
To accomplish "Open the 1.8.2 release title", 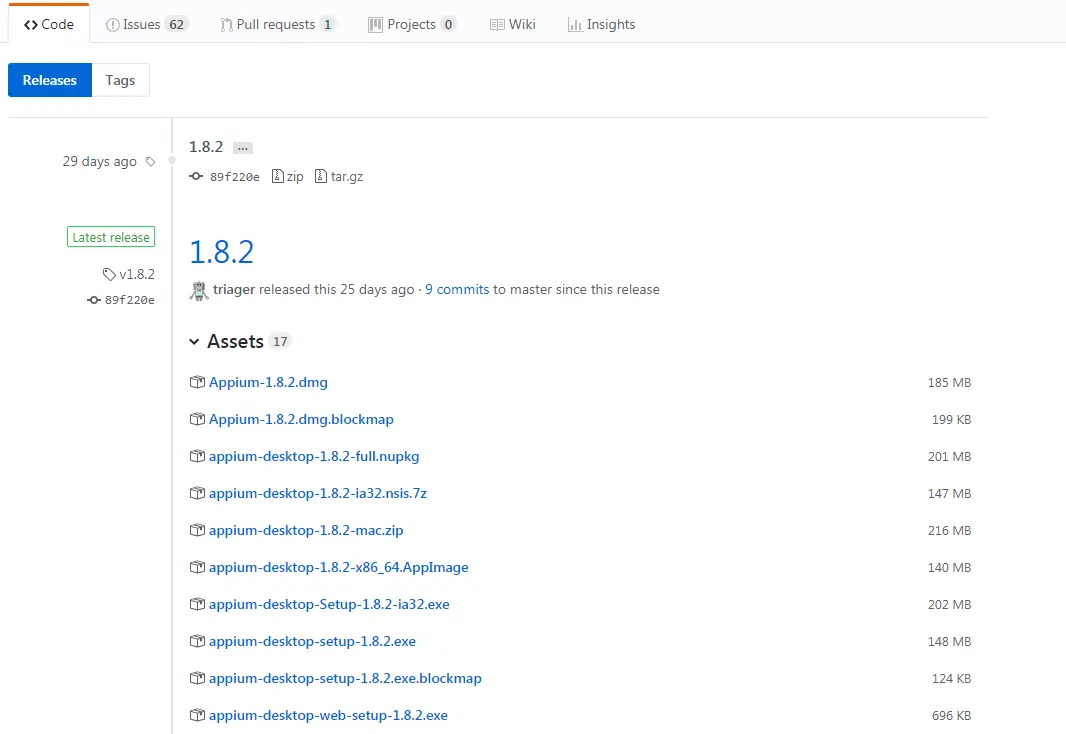I will tap(222, 252).
